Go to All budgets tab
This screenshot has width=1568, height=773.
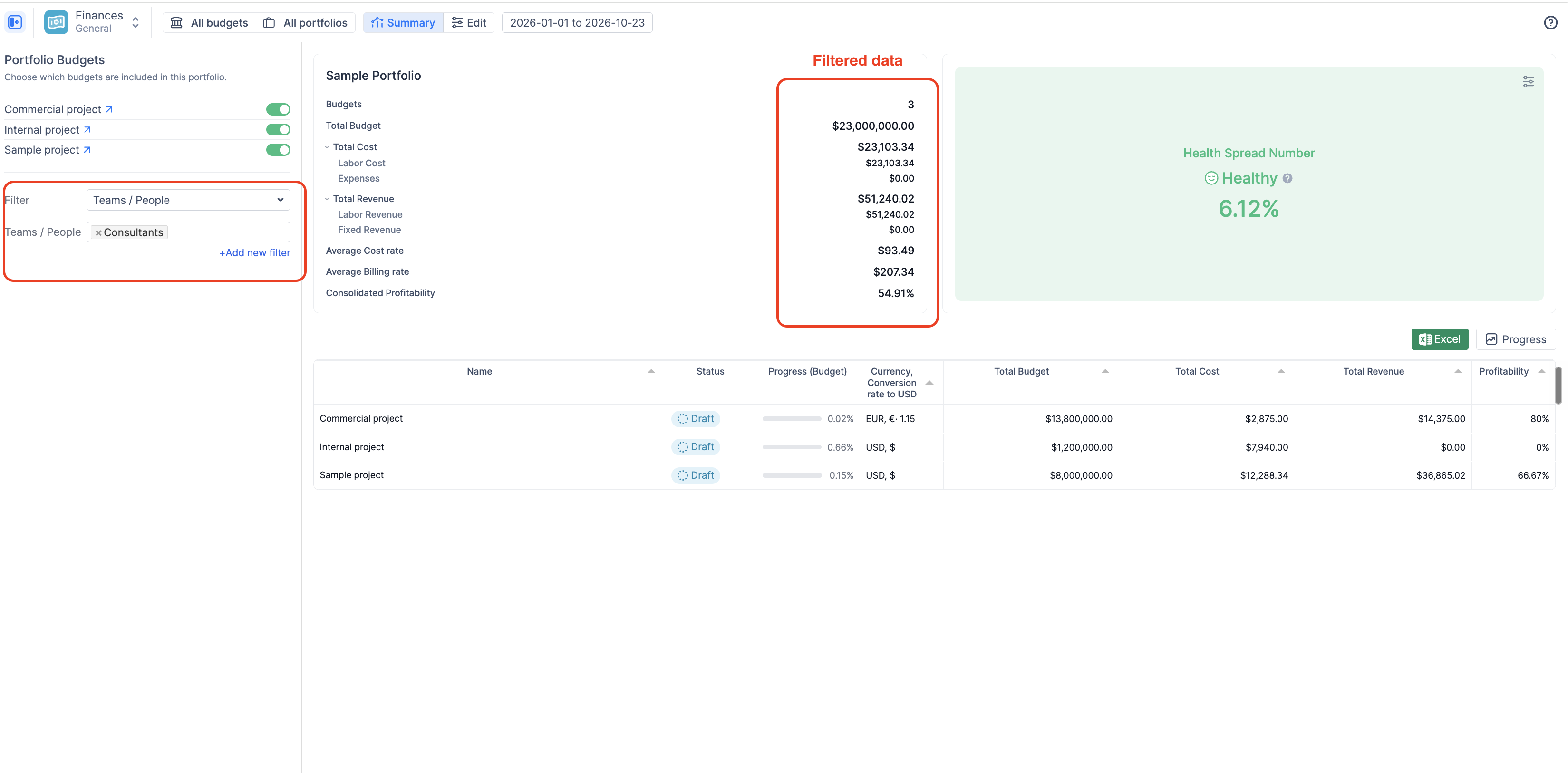click(x=209, y=22)
